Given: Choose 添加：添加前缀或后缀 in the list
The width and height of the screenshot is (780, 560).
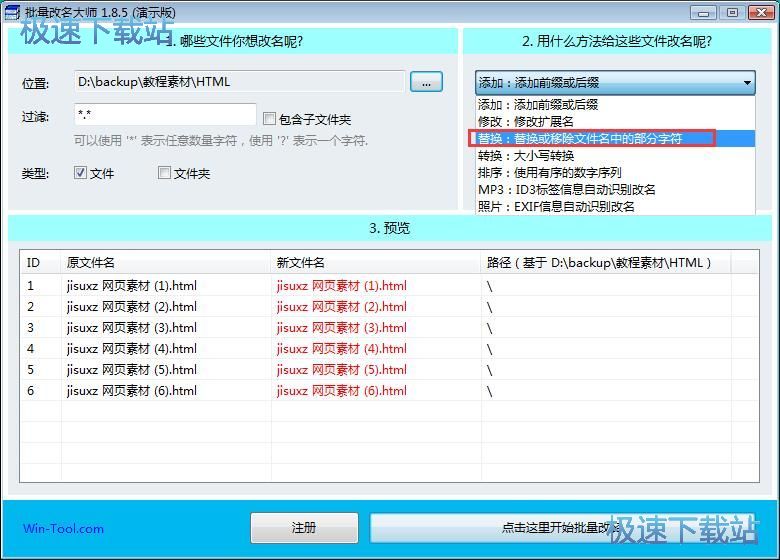Looking at the screenshot, I should point(615,104).
